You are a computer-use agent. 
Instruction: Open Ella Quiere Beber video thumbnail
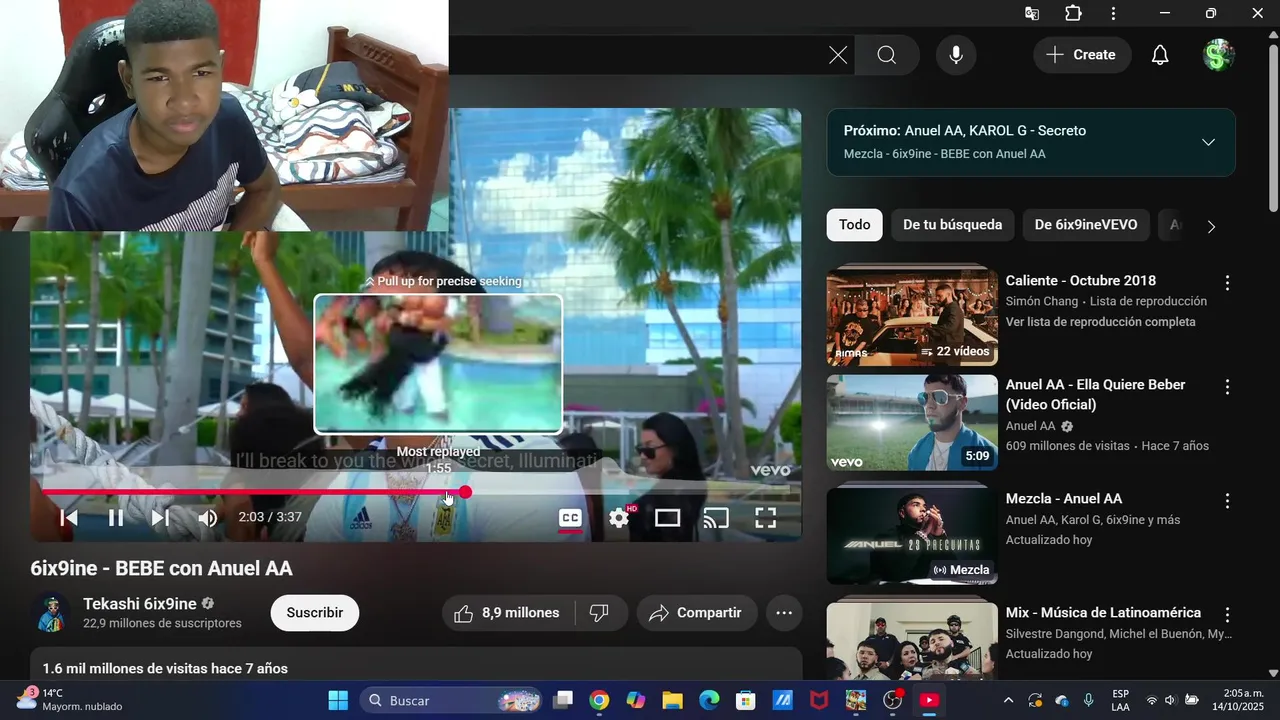[x=912, y=422]
